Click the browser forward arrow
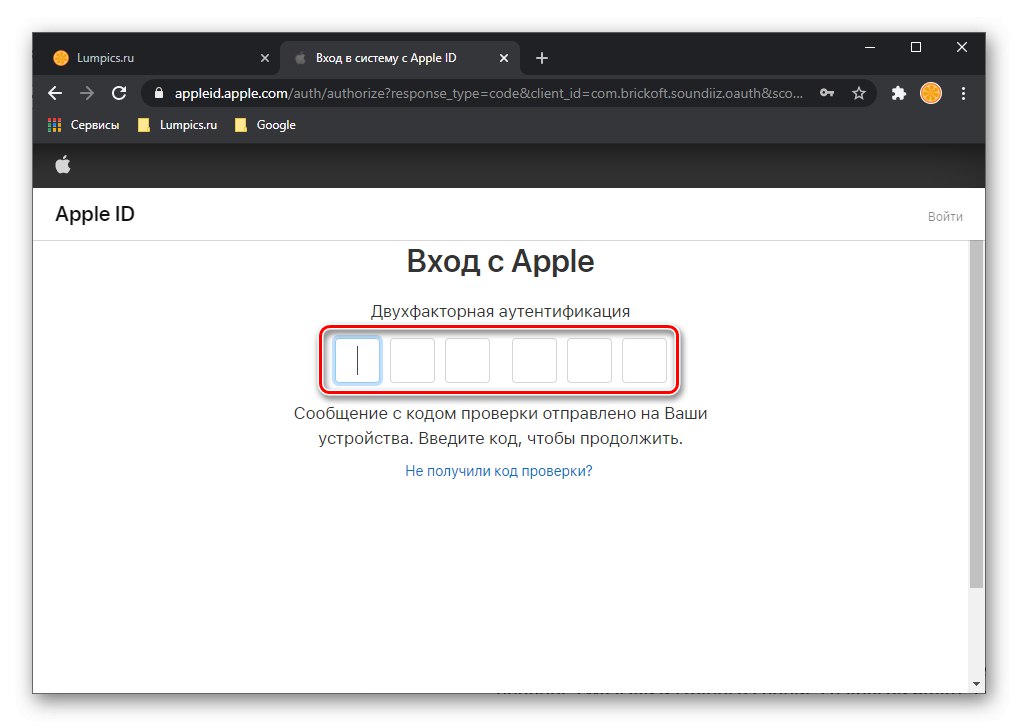1018x726 pixels. (x=86, y=94)
